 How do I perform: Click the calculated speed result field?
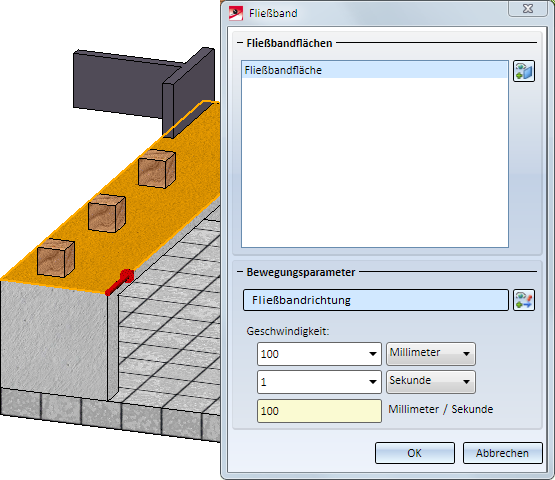pos(319,411)
